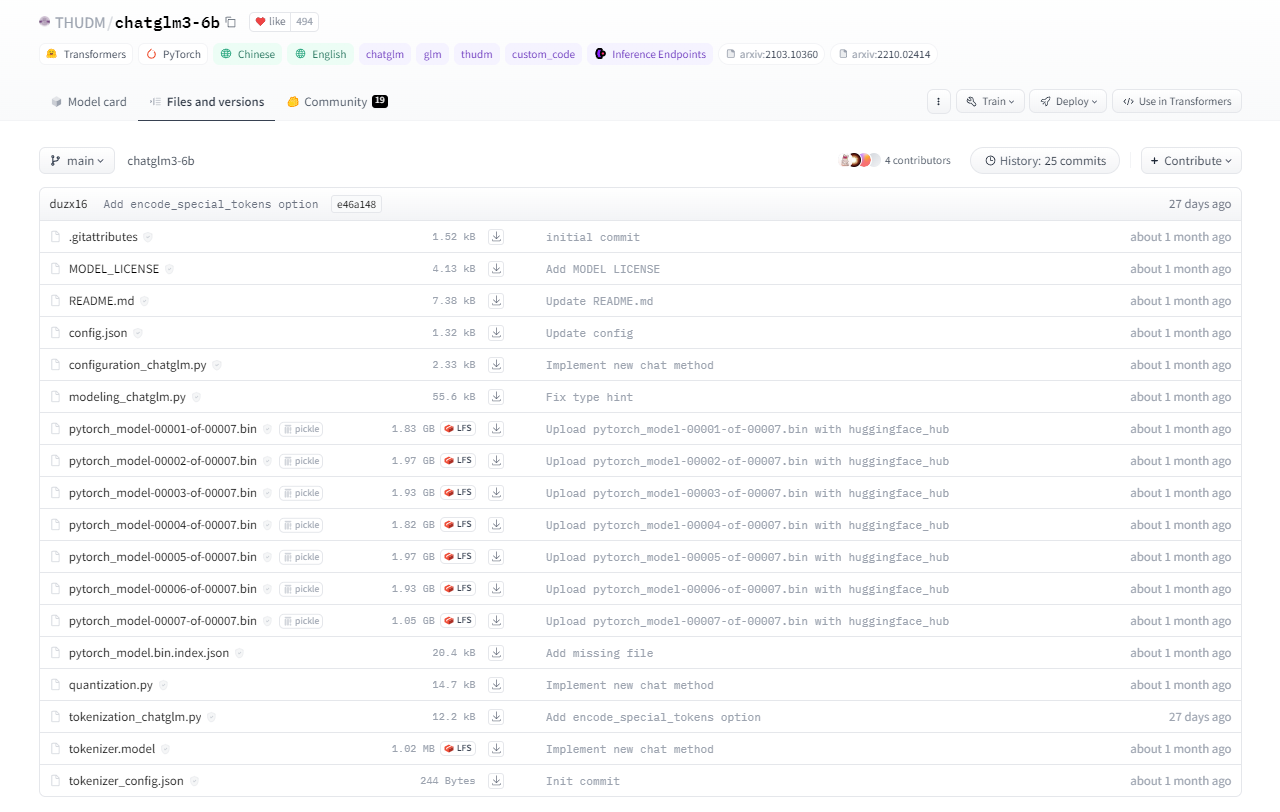Click Inference Endpoints tag
Screen dimensions: 1280x812
650,54
